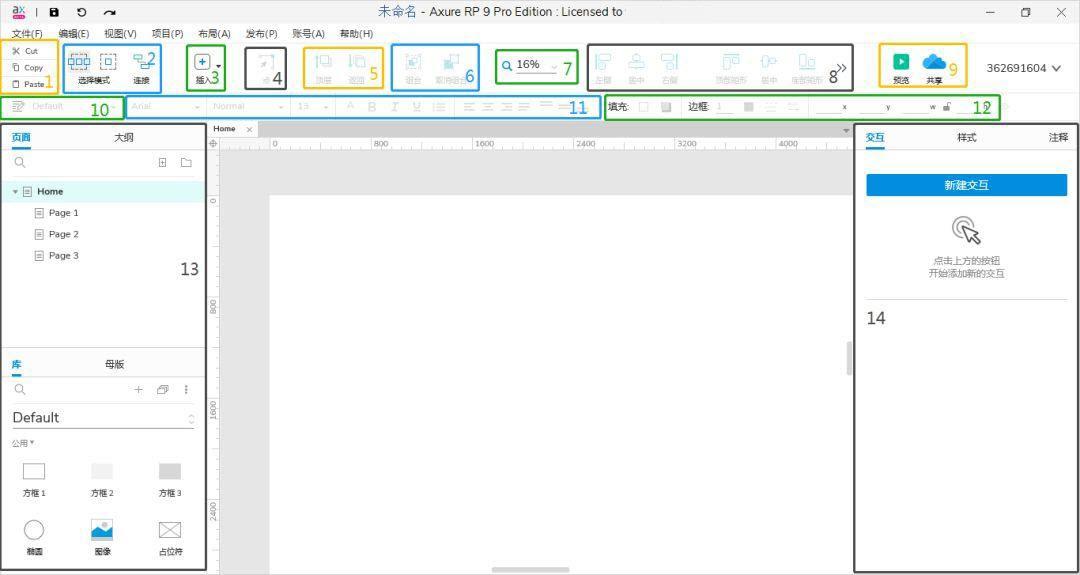1080x575 pixels.
Task: Click the 共享 cloud share button
Action: [934, 61]
